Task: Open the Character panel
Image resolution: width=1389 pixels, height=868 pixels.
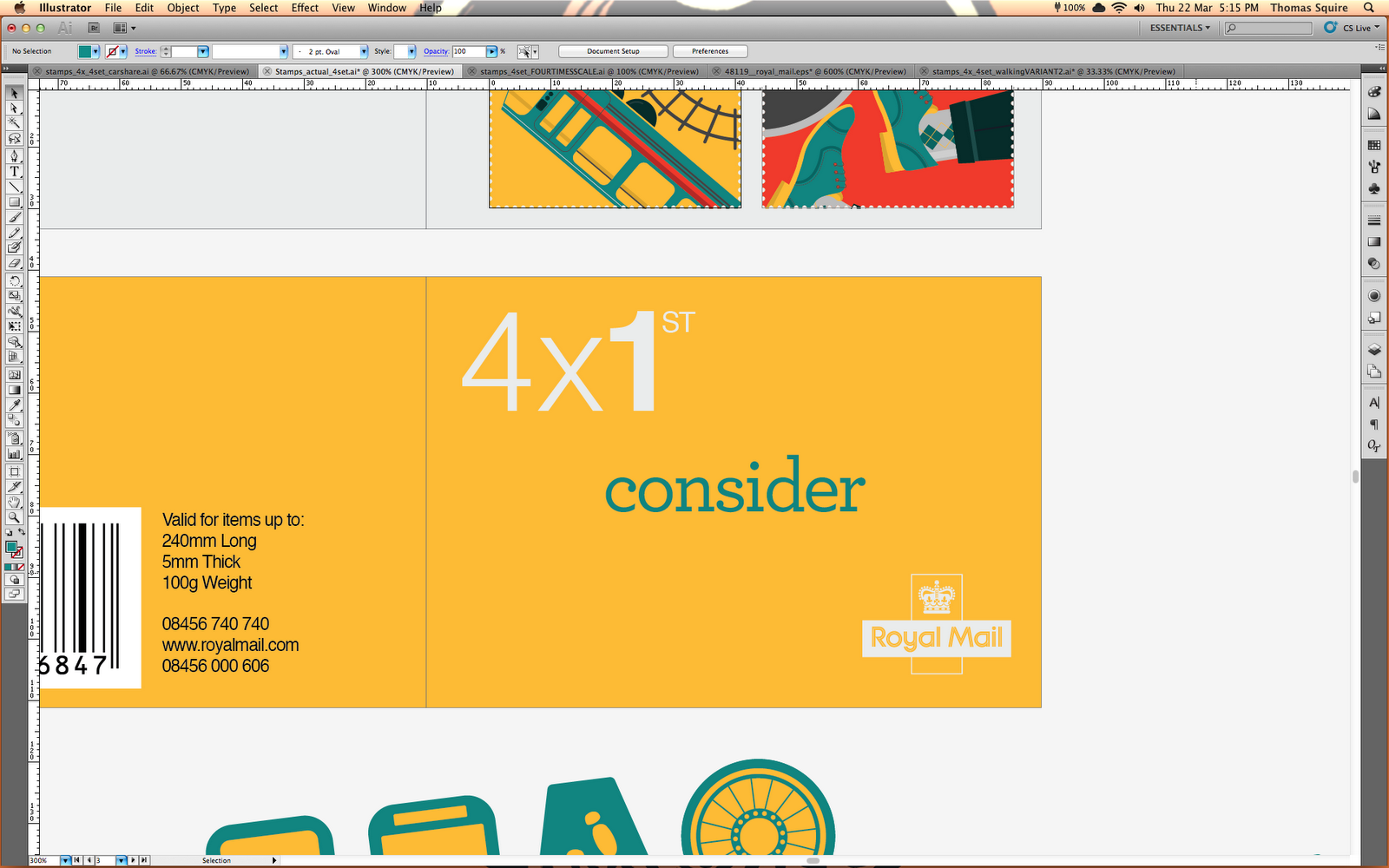Action: coord(1374,402)
